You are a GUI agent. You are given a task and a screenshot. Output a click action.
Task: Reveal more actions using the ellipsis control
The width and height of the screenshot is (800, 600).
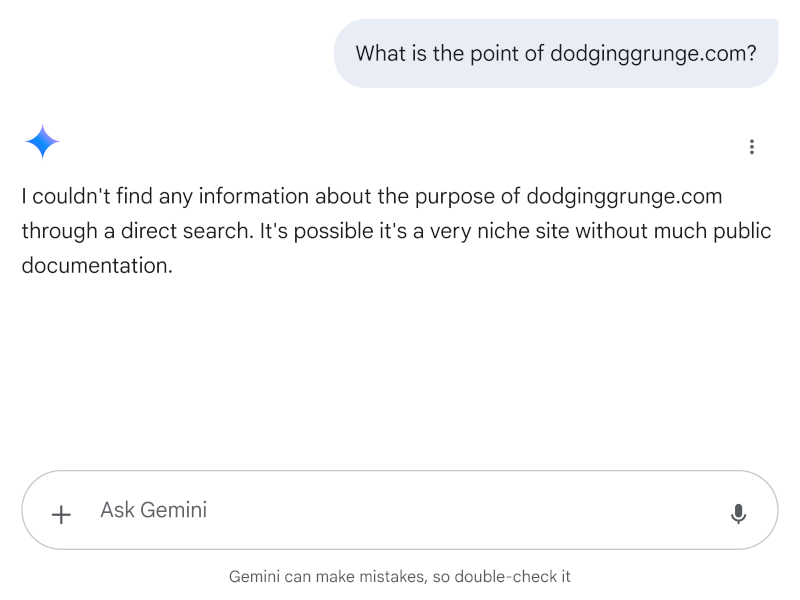click(x=752, y=146)
